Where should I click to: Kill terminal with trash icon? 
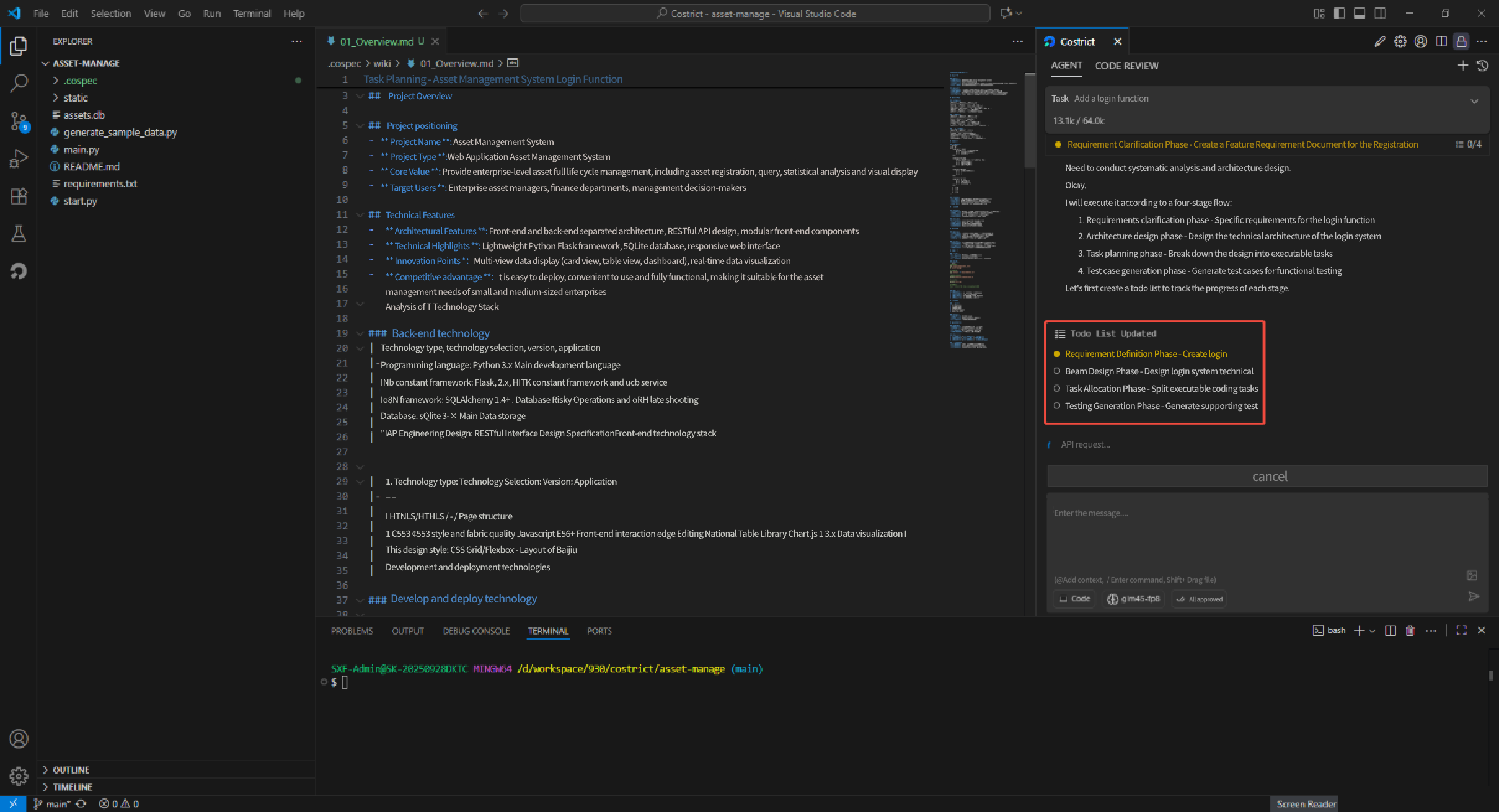tap(1410, 630)
